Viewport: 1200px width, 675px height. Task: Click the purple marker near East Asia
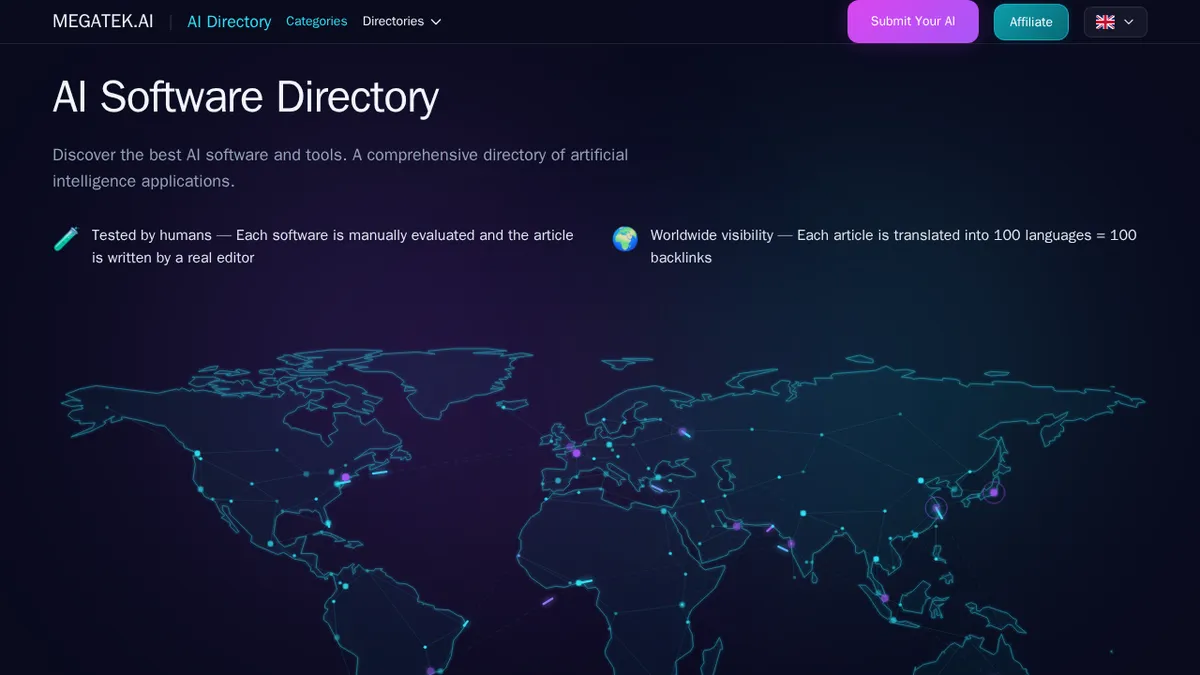935,507
